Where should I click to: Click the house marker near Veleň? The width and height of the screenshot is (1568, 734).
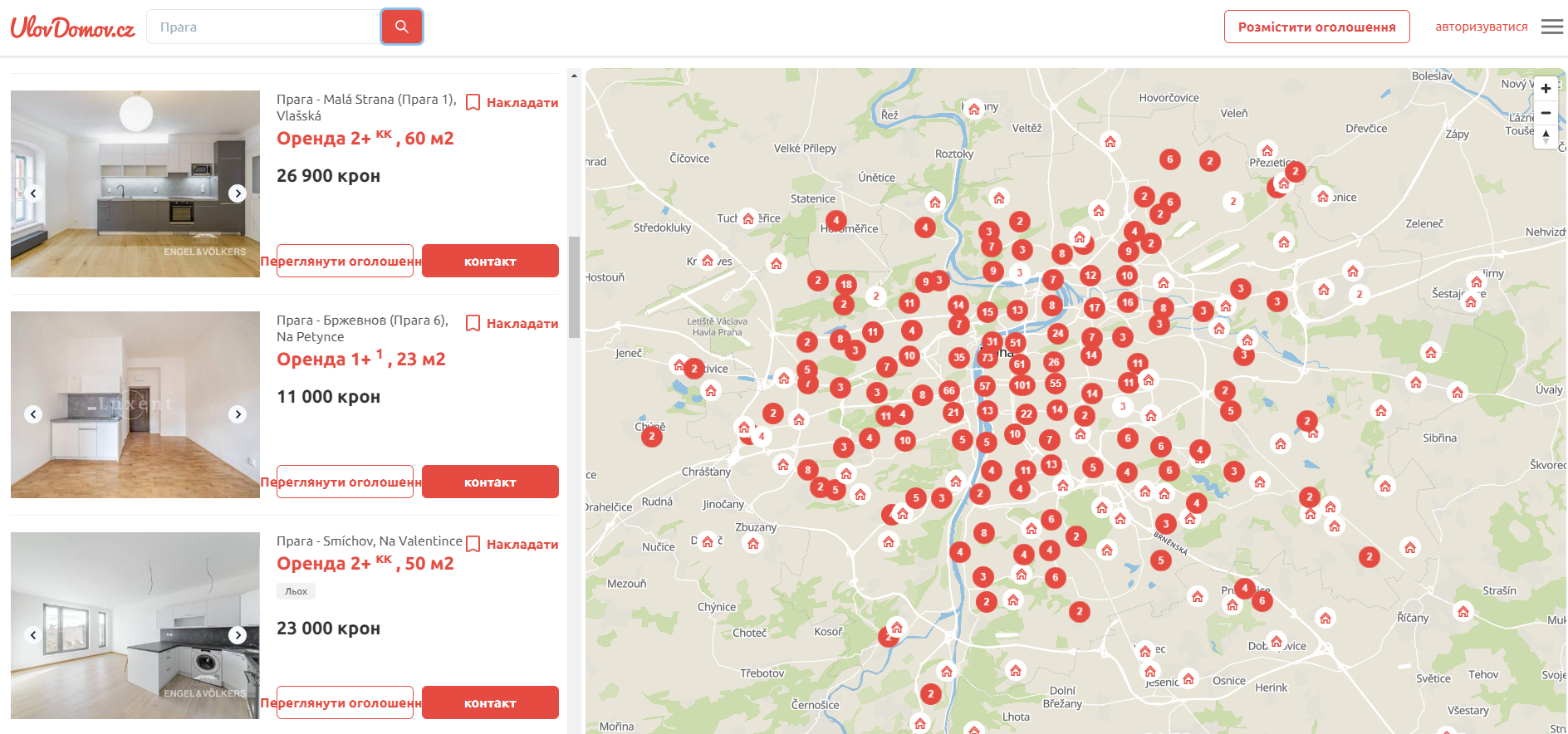point(1267,150)
